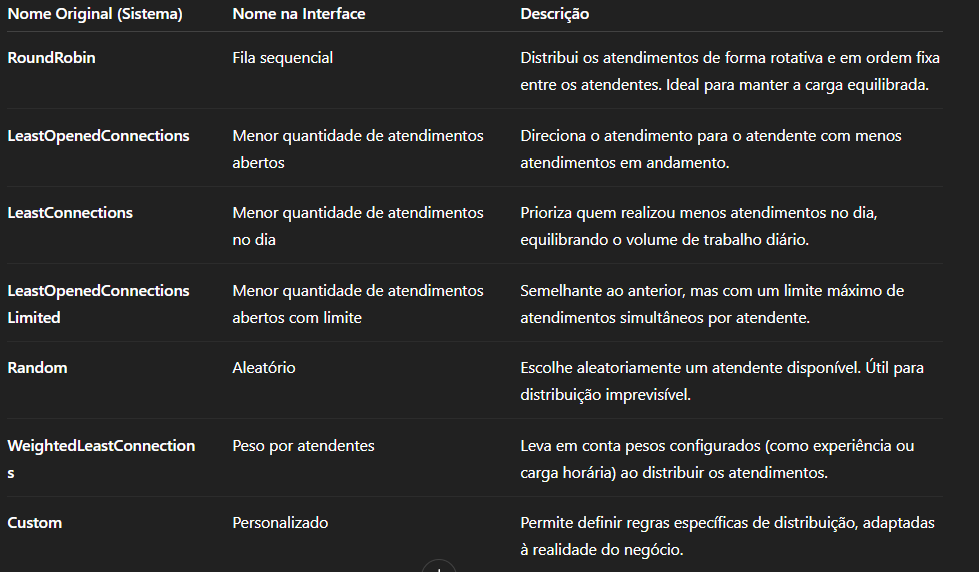Click the "Peso por atendentes" cell
Viewport: 979px width, 572px height.
(304, 446)
